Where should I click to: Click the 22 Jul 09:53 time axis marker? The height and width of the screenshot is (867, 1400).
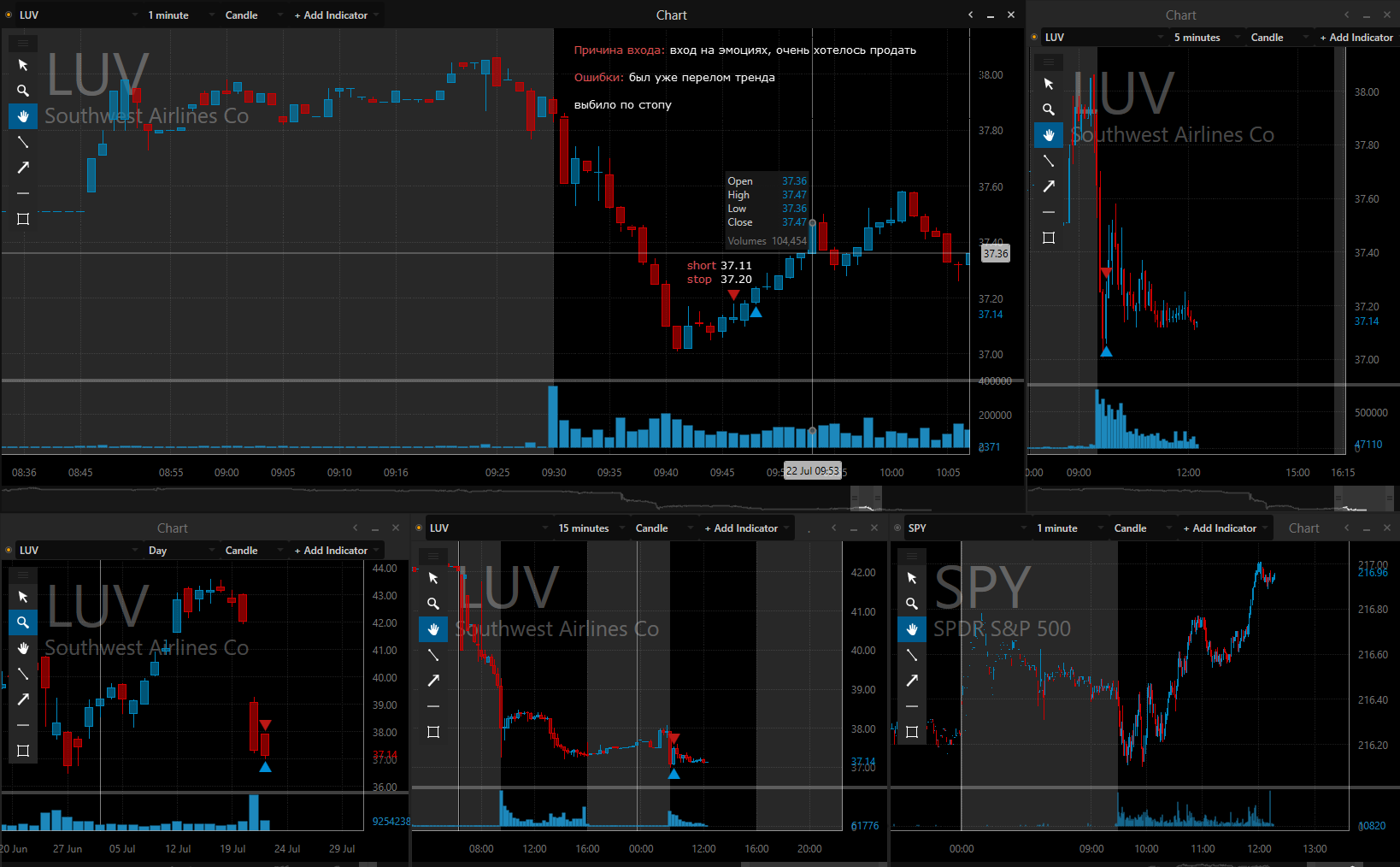[x=813, y=471]
